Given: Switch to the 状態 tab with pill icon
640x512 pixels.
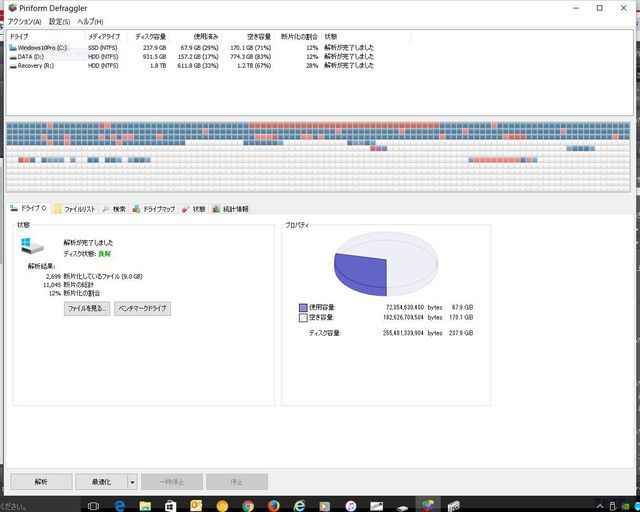Looking at the screenshot, I should click(x=194, y=209).
